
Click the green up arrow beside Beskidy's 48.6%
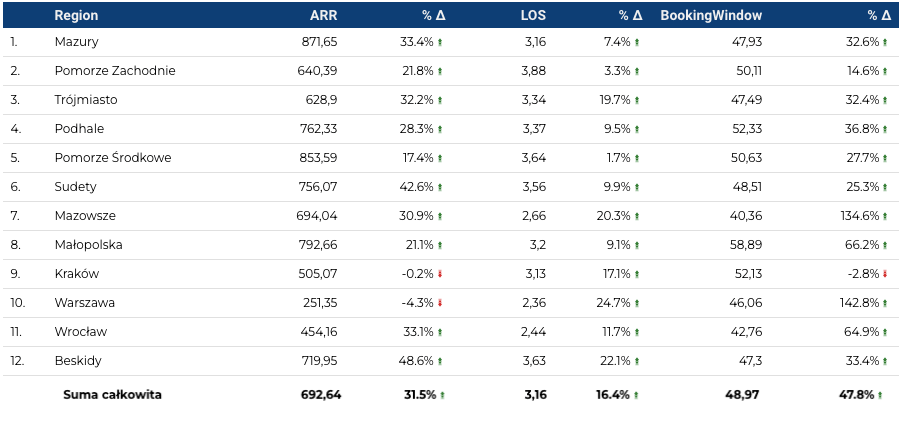click(x=440, y=361)
